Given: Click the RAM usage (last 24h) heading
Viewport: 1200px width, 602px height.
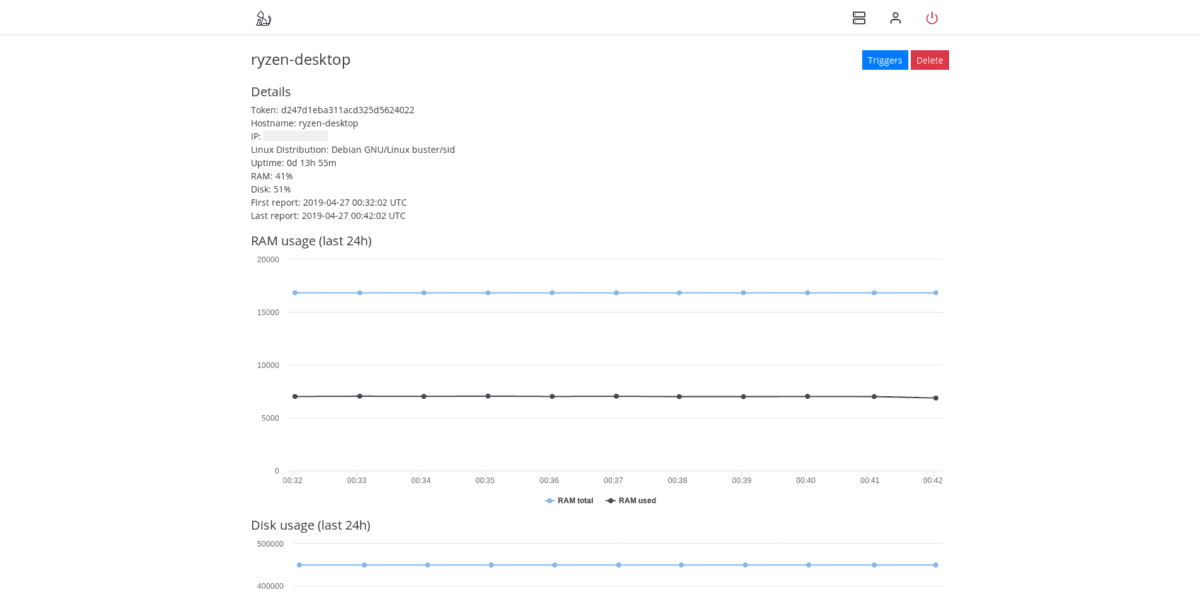Looking at the screenshot, I should [x=311, y=241].
